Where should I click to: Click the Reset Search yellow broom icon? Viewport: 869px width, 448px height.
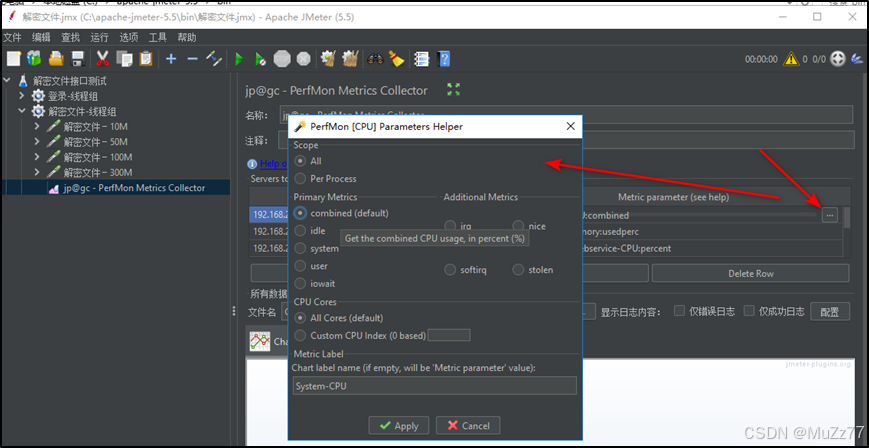pos(397,59)
